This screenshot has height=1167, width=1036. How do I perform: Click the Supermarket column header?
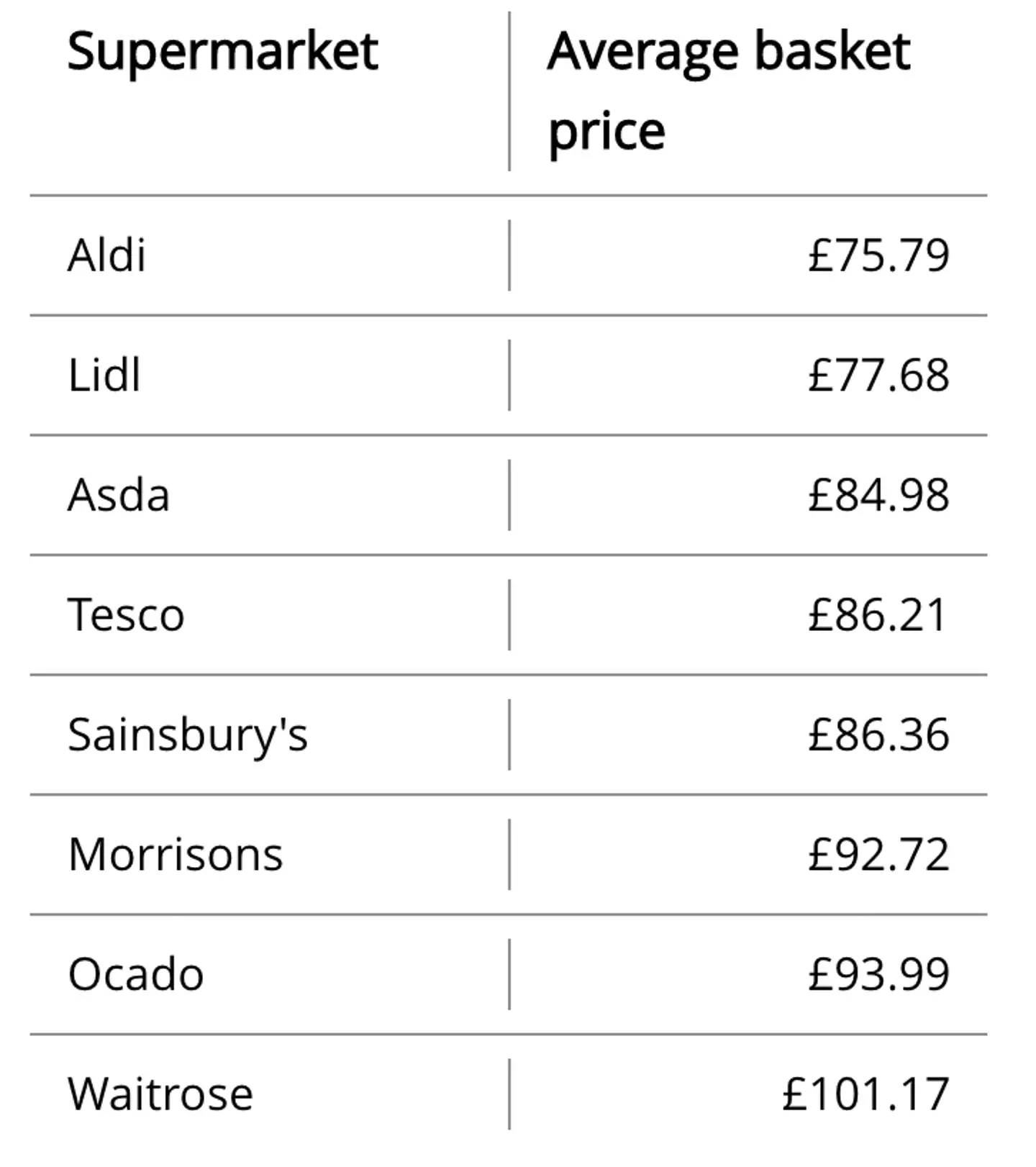[x=222, y=52]
